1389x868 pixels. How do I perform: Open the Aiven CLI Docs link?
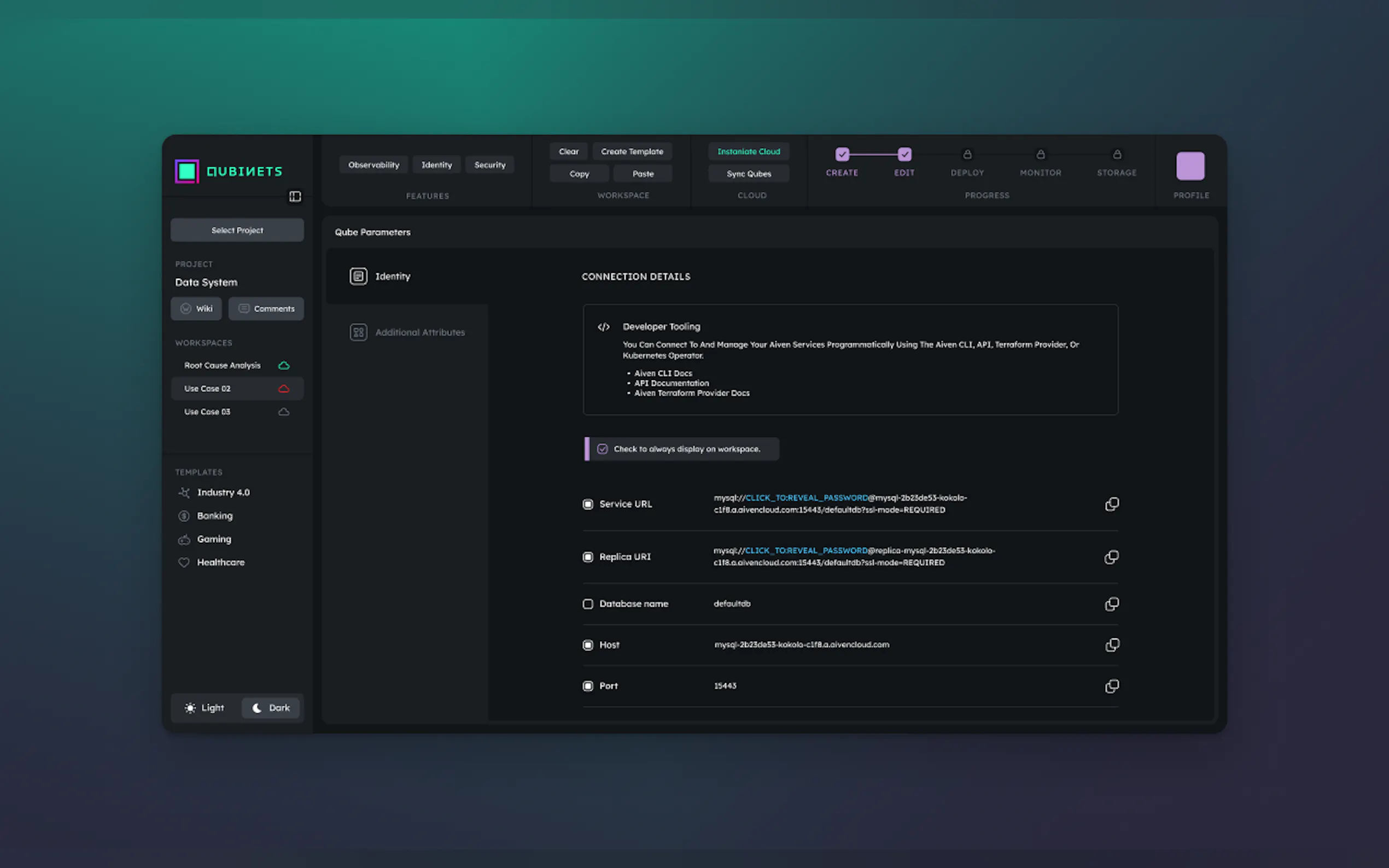pos(663,373)
